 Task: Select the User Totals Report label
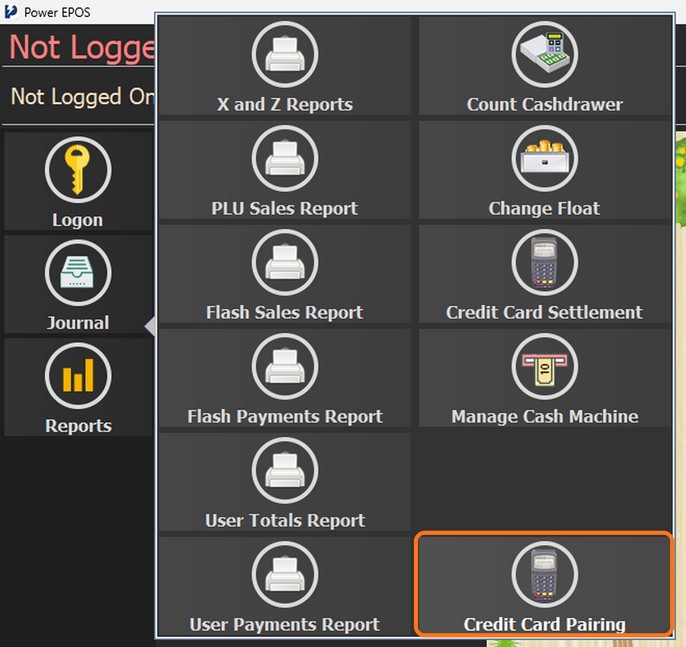(285, 521)
